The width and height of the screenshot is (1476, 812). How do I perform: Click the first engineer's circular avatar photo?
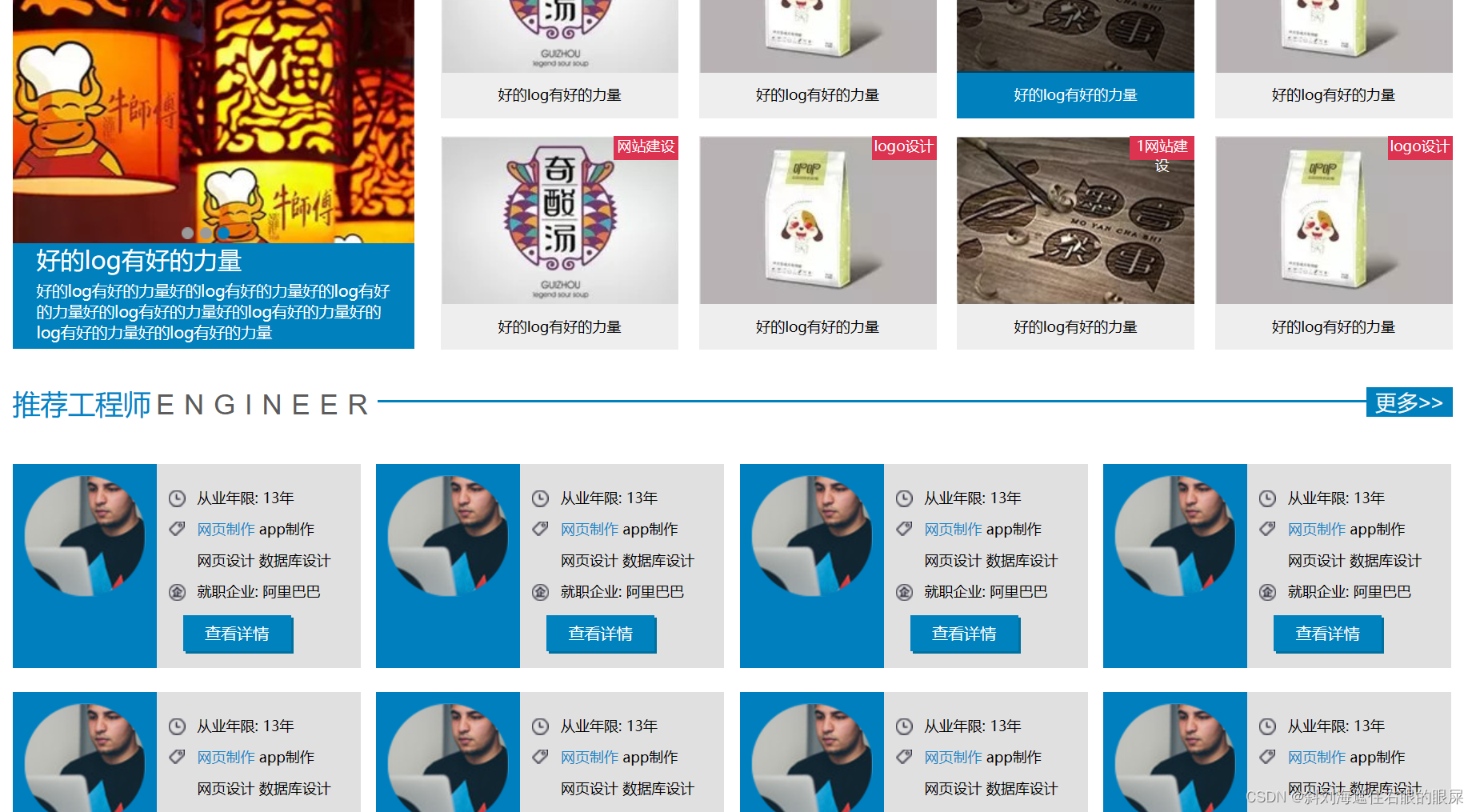85,536
